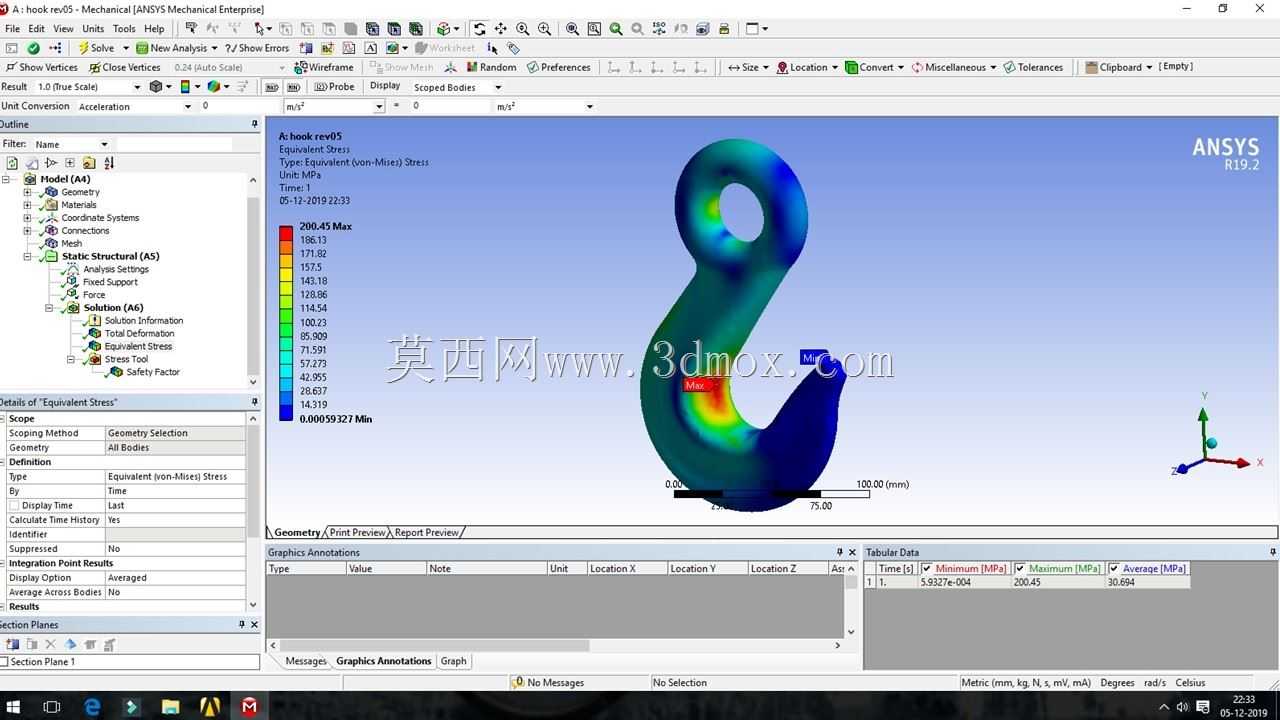Screen dimensions: 1280x720
Task: Pin the Tabular Data panel
Action: tap(1273, 552)
